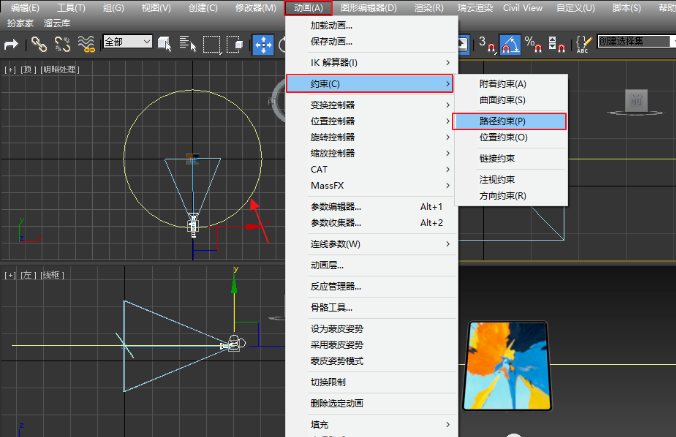Click 注视约束 in constraints submenu
The width and height of the screenshot is (676, 437).
tap(497, 180)
